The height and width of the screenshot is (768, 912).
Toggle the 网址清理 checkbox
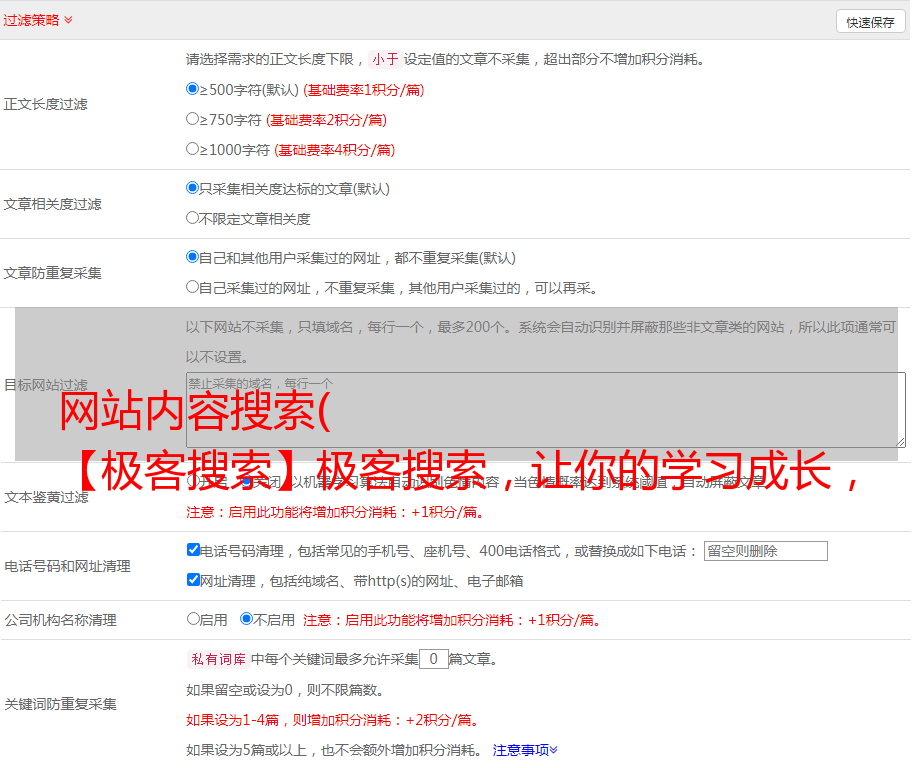(x=194, y=579)
